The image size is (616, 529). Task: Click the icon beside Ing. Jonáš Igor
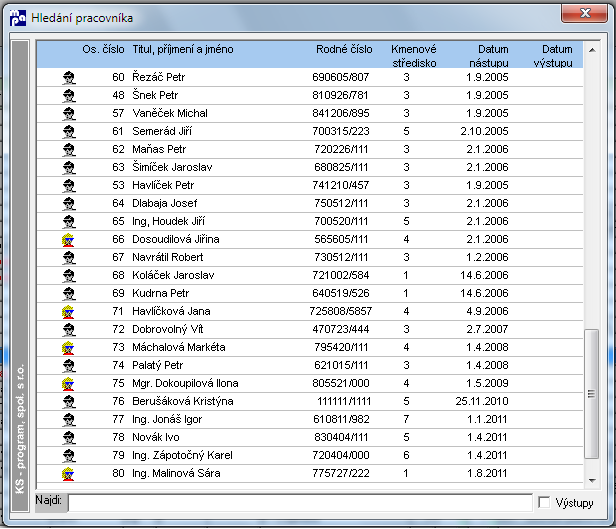coord(69,420)
